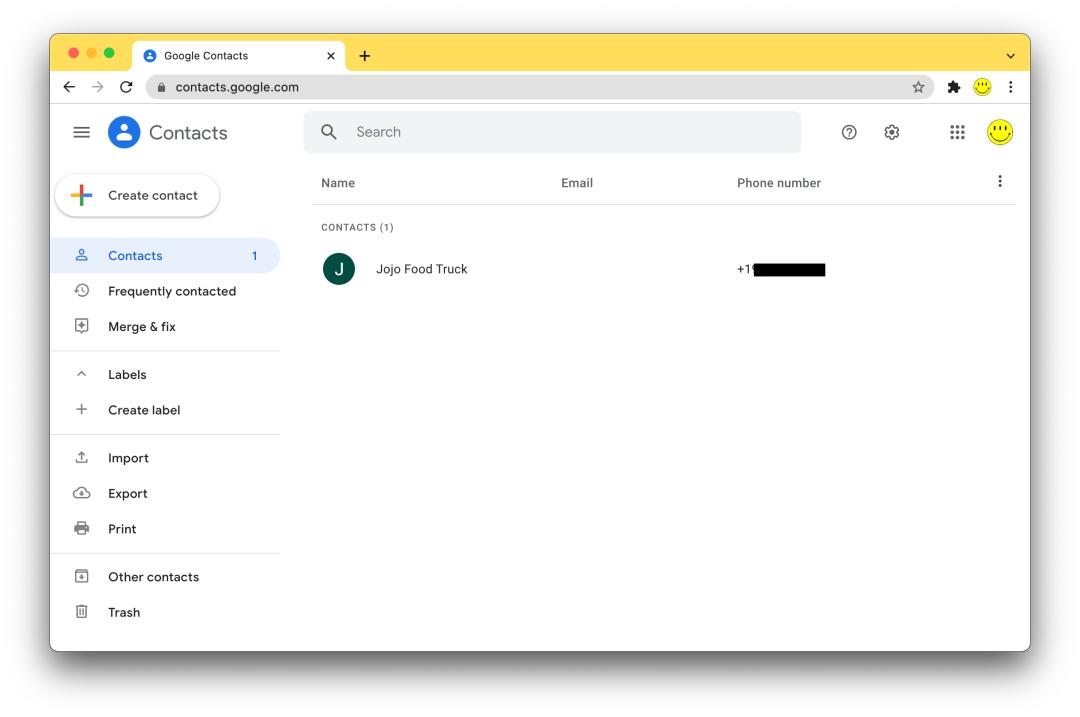Open the Help question mark icon
1080x717 pixels.
[849, 132]
